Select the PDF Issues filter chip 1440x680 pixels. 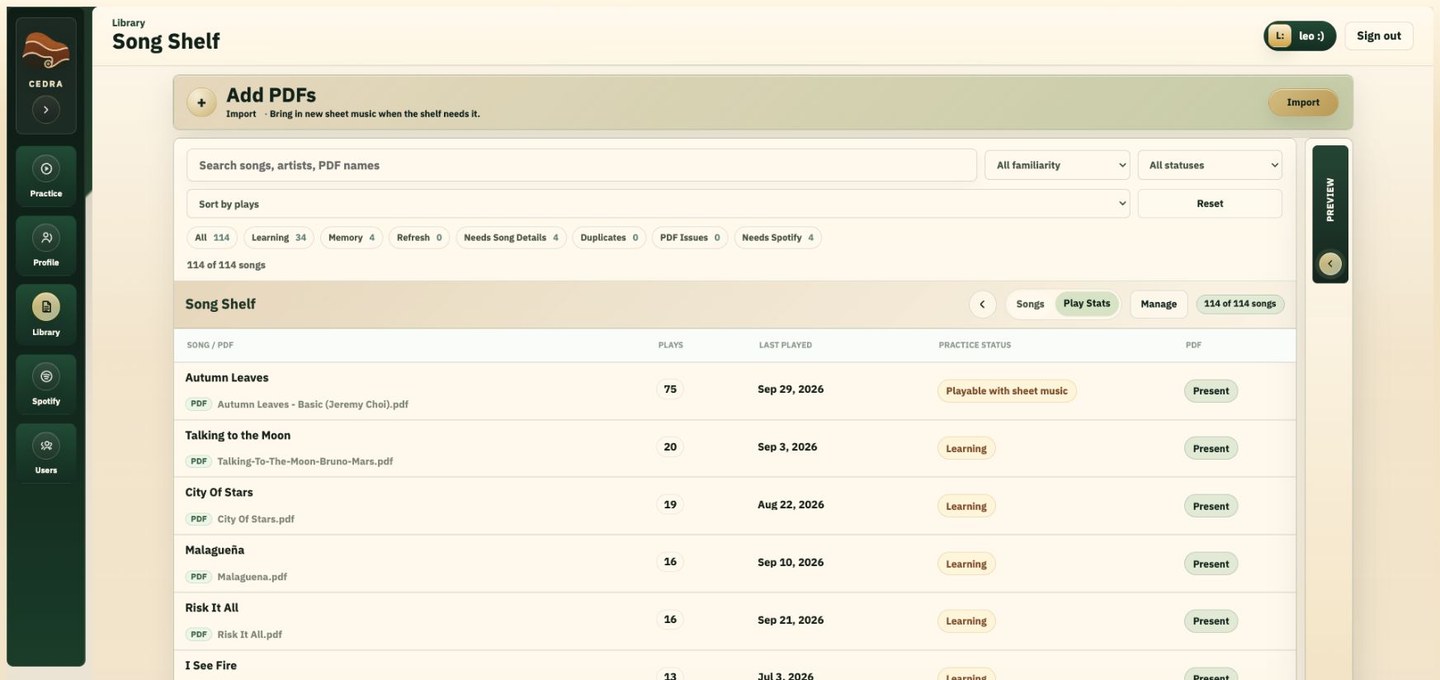(690, 238)
